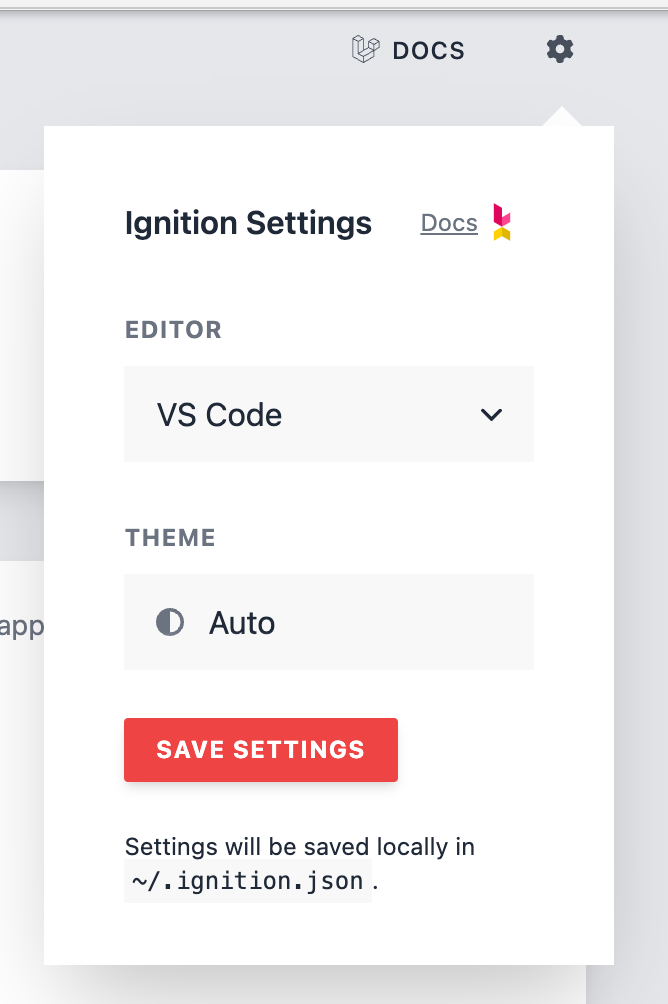Viewport: 668px width, 1004px height.
Task: Click the popup's pointer triangle under gear
Action: 562,117
